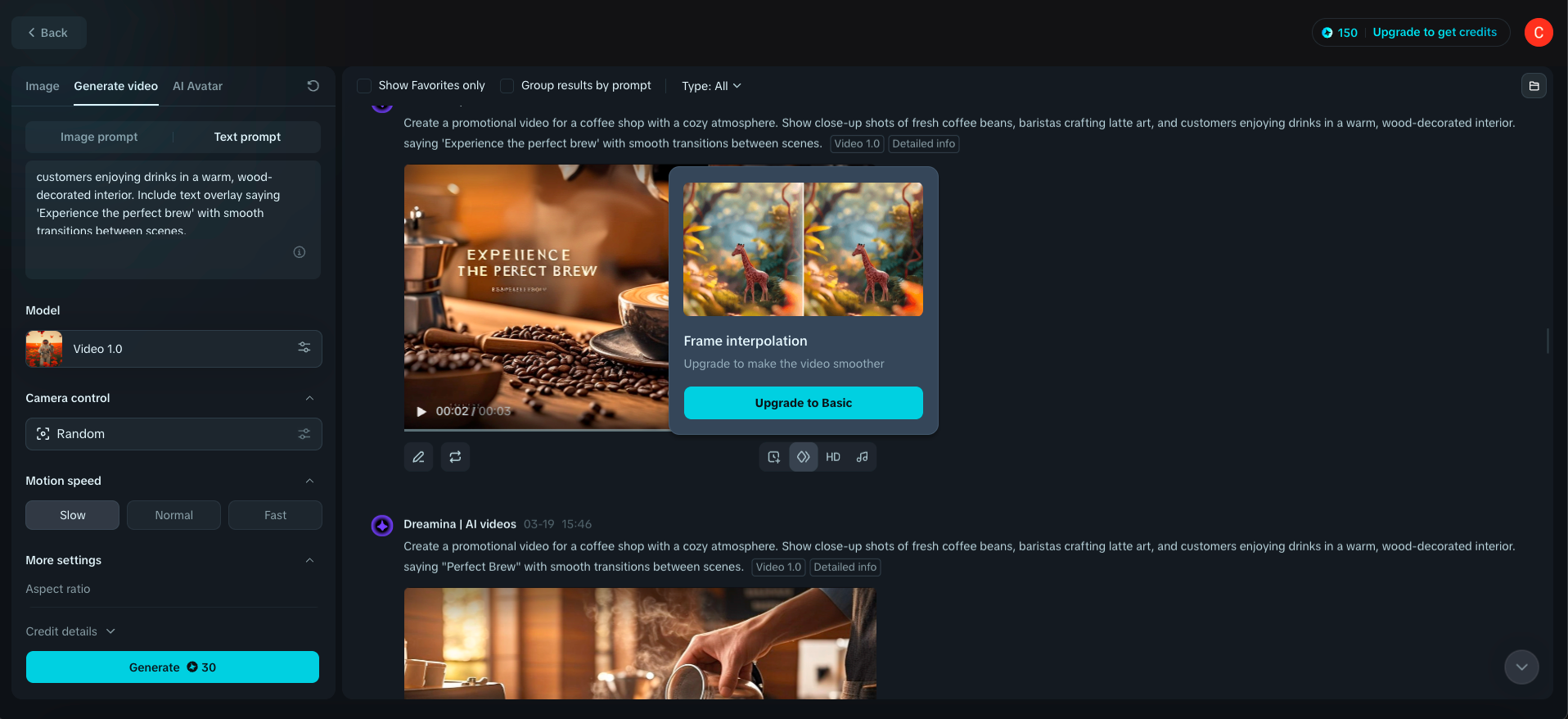Expand the Credit details section
The height and width of the screenshot is (719, 1568).
pyautogui.click(x=70, y=631)
